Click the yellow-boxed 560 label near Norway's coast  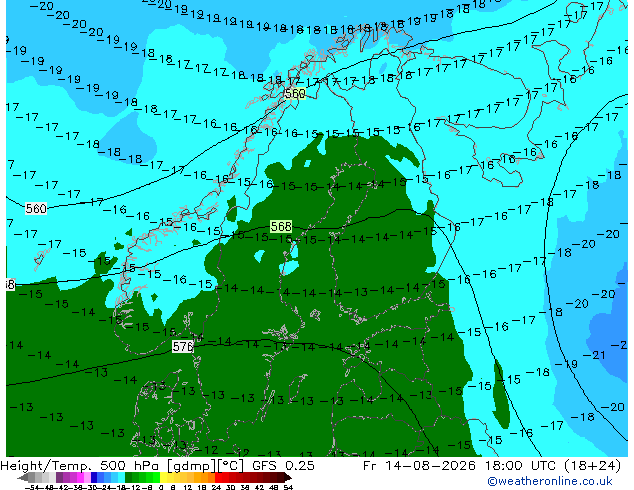pos(295,94)
